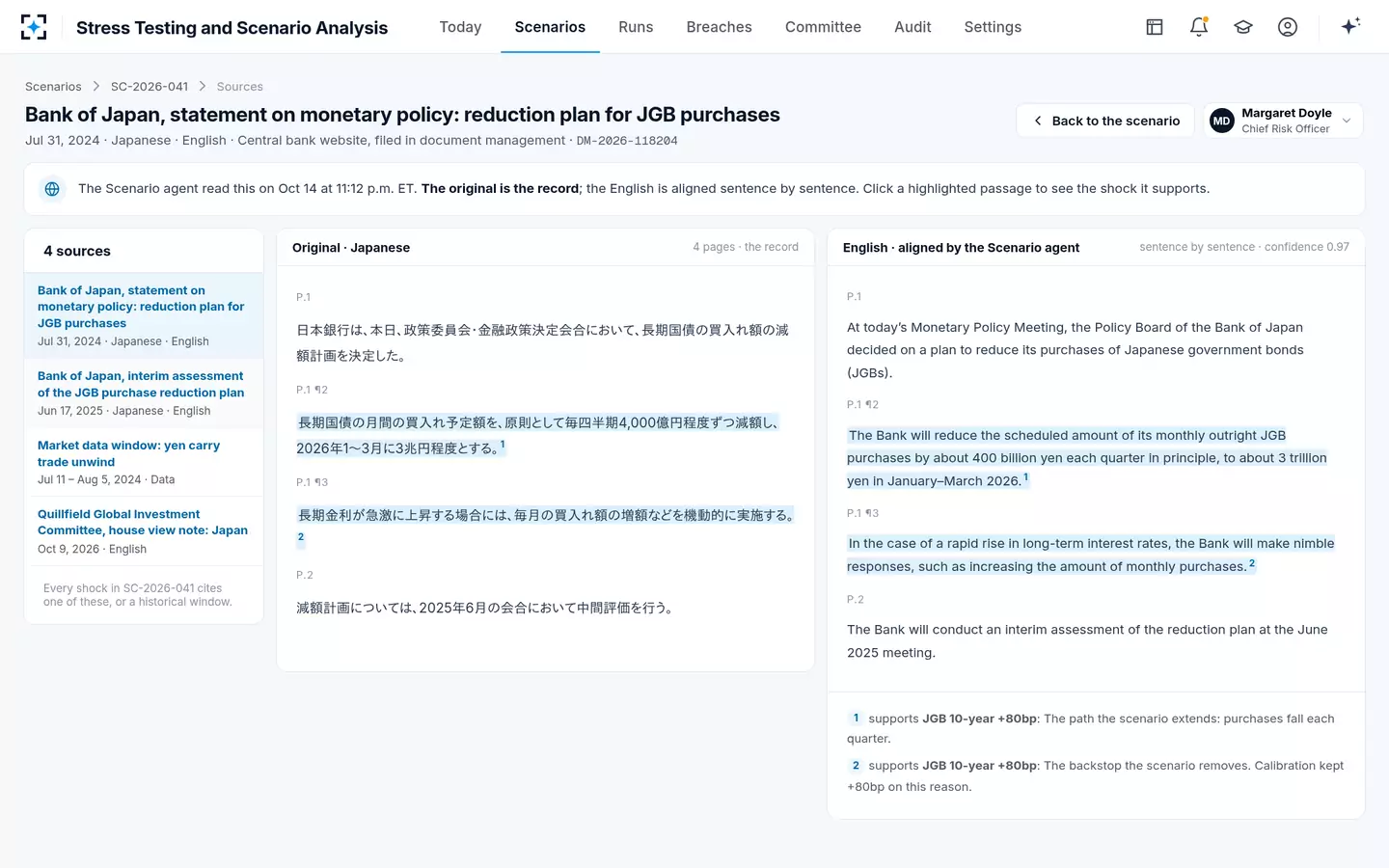Open the SC-2026-041 breadcrumb link
Viewport: 1389px width, 868px height.
(x=150, y=87)
